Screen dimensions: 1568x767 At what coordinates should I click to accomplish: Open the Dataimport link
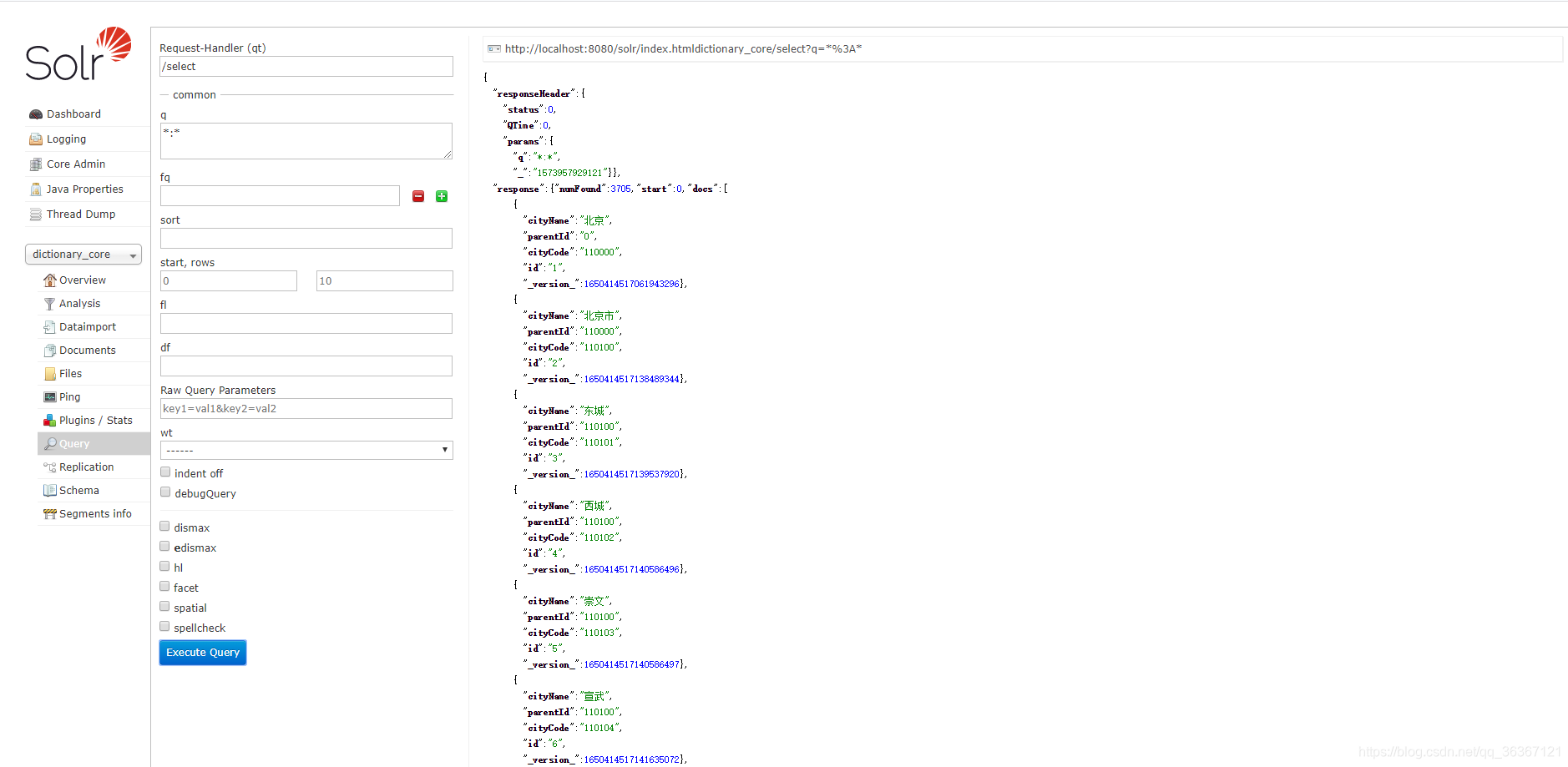tap(88, 327)
